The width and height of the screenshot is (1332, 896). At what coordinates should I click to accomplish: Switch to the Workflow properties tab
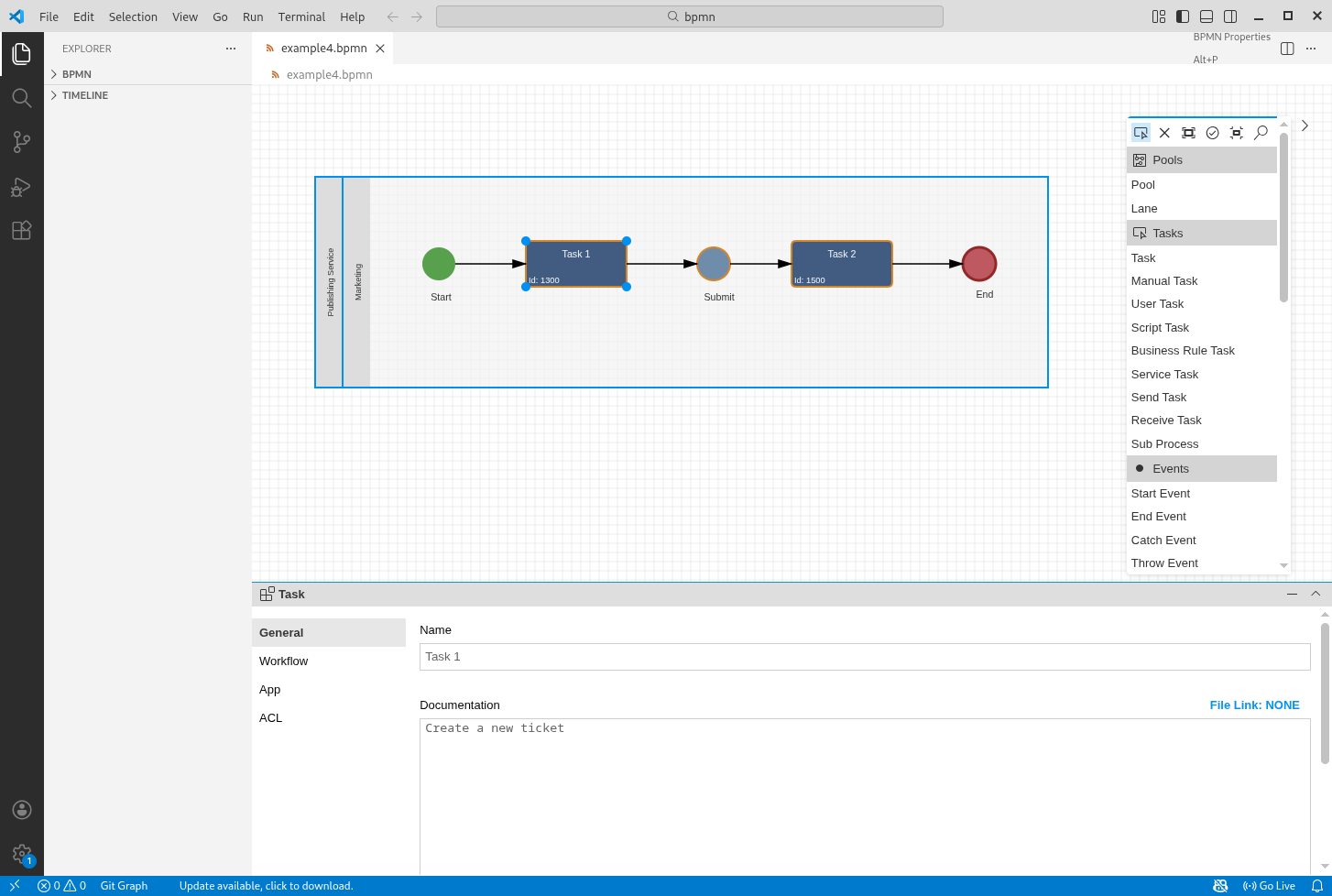pyautogui.click(x=284, y=661)
